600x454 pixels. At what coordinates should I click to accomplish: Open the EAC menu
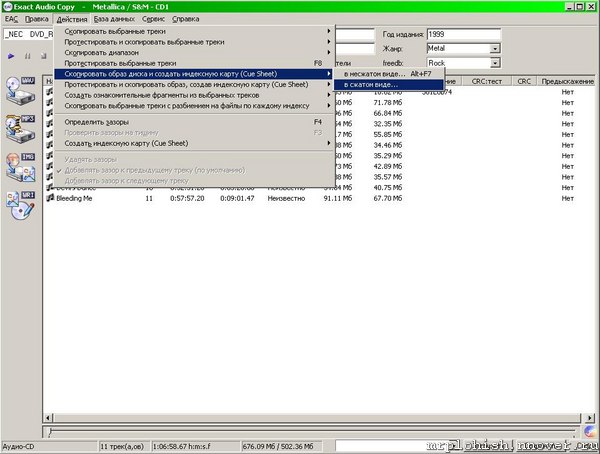coord(11,19)
